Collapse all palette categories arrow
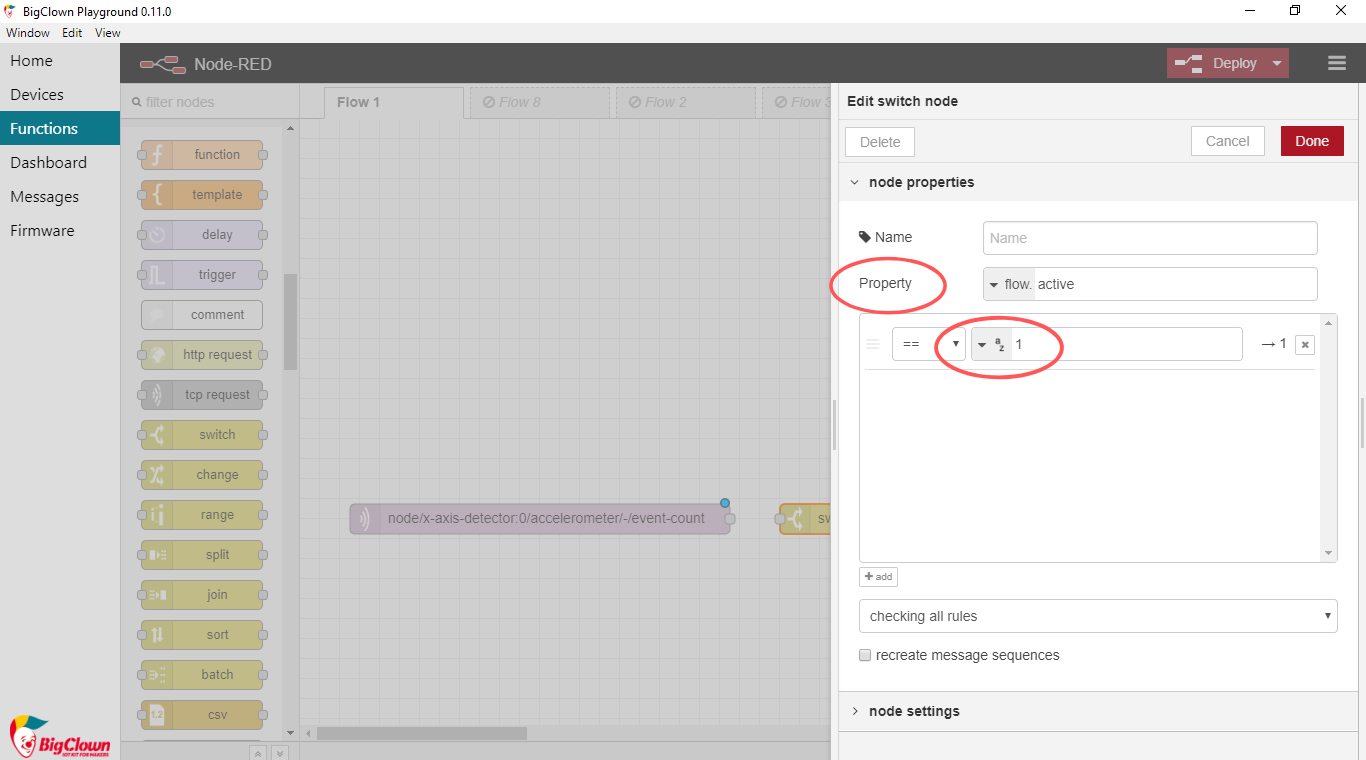The image size is (1366, 760). [x=257, y=753]
